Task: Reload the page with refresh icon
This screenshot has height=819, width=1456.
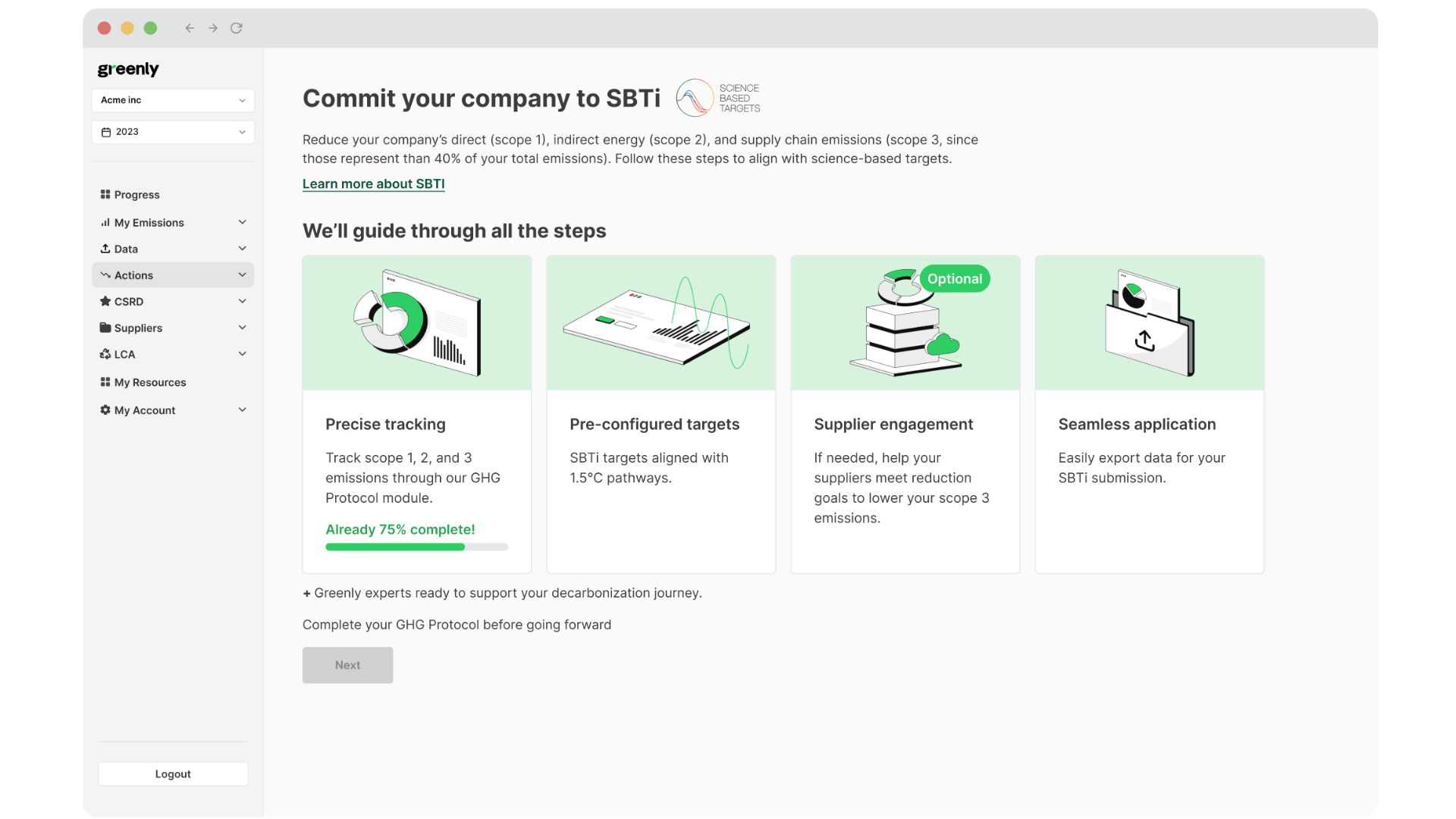Action: point(237,28)
